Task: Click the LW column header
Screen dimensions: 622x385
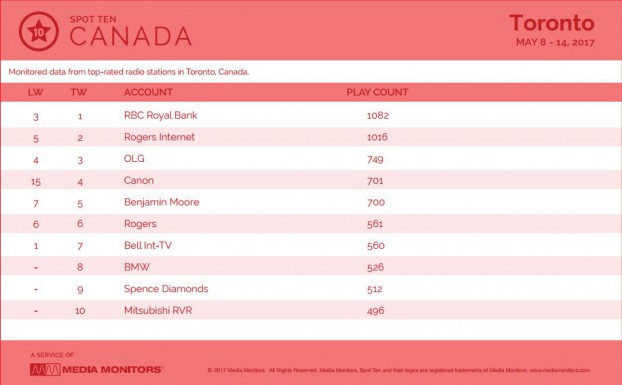Action: pyautogui.click(x=35, y=92)
